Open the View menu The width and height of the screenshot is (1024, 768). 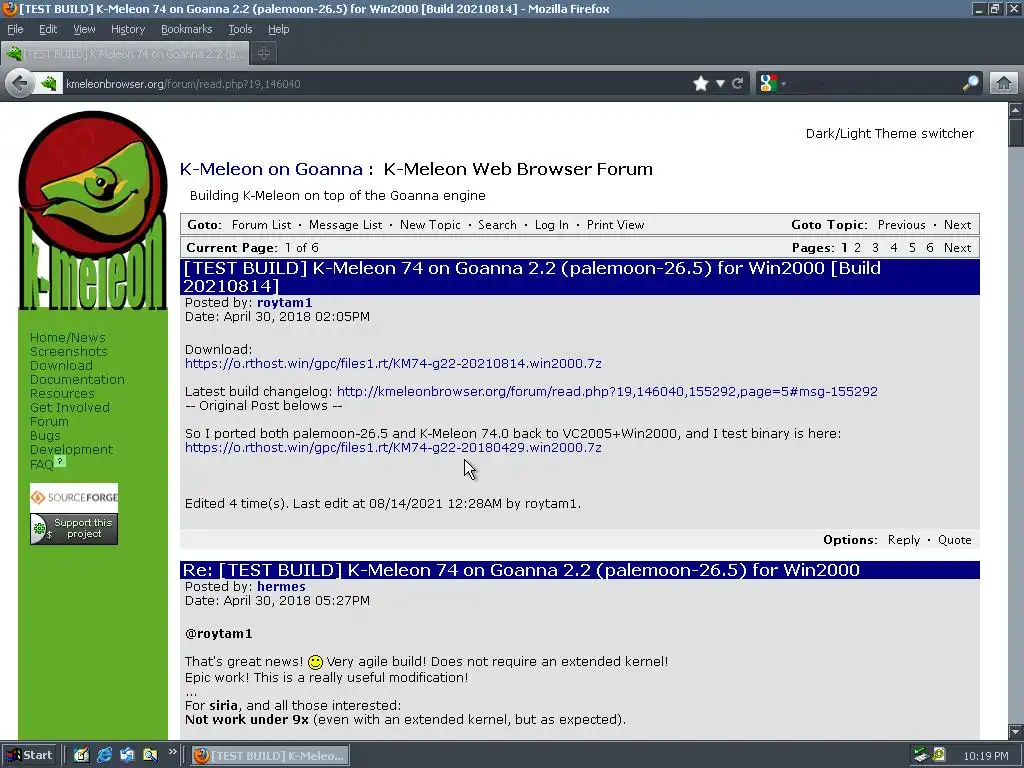click(84, 29)
